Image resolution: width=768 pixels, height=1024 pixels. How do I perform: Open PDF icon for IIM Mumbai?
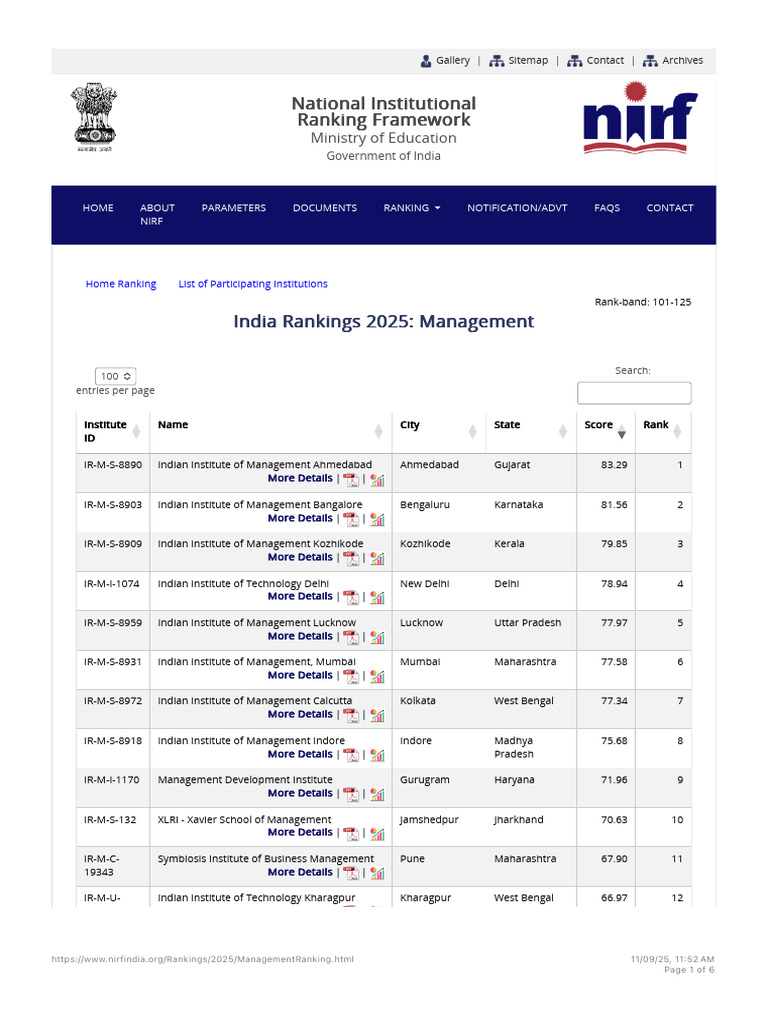pyautogui.click(x=351, y=677)
